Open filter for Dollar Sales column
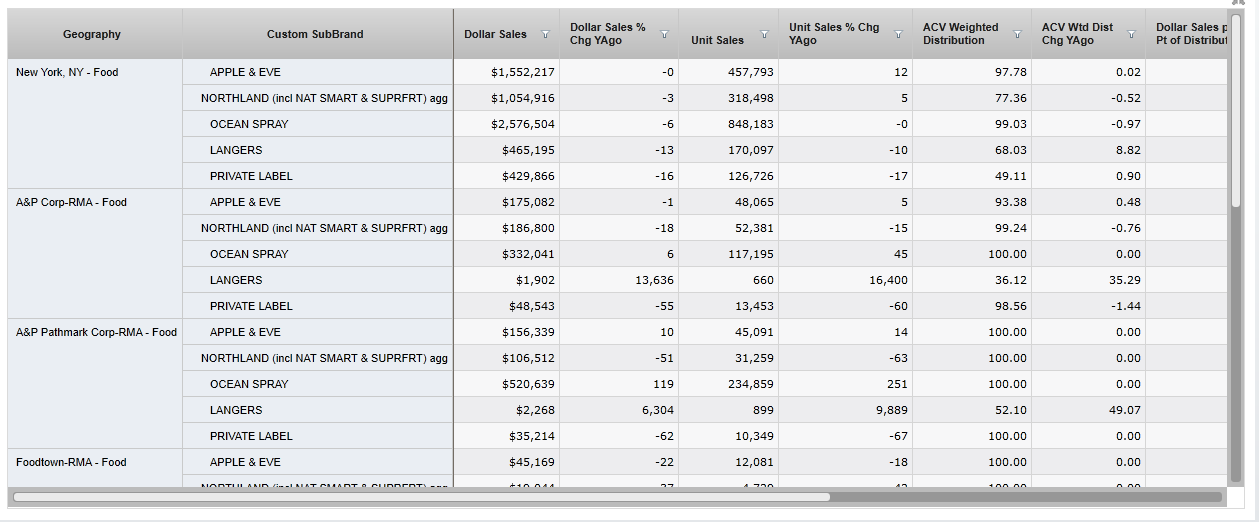The width and height of the screenshot is (1259, 522). 545,34
